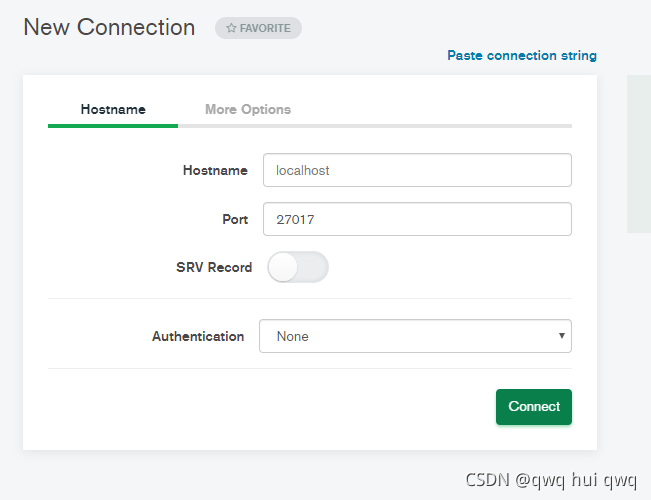Screen dimensions: 651x500
Task: Focus the Hostname input showing localhost
Action: click(x=417, y=170)
